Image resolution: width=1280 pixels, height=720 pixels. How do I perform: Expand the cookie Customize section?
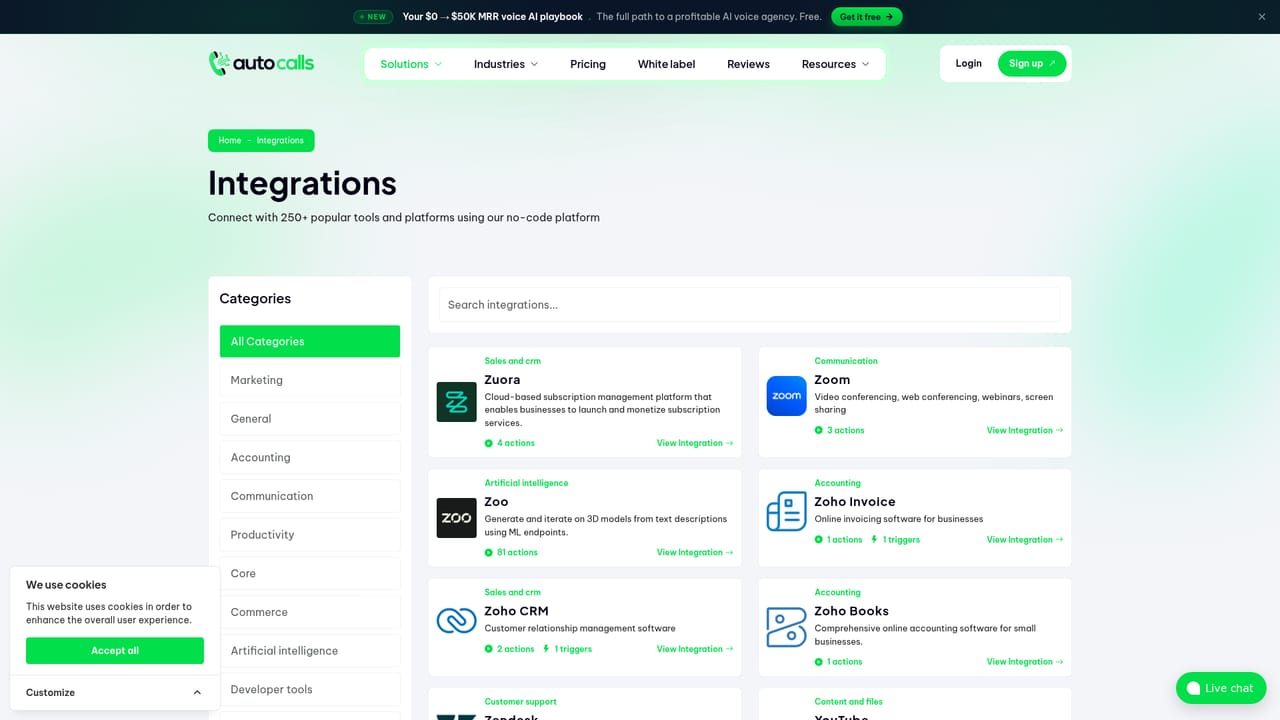click(115, 692)
